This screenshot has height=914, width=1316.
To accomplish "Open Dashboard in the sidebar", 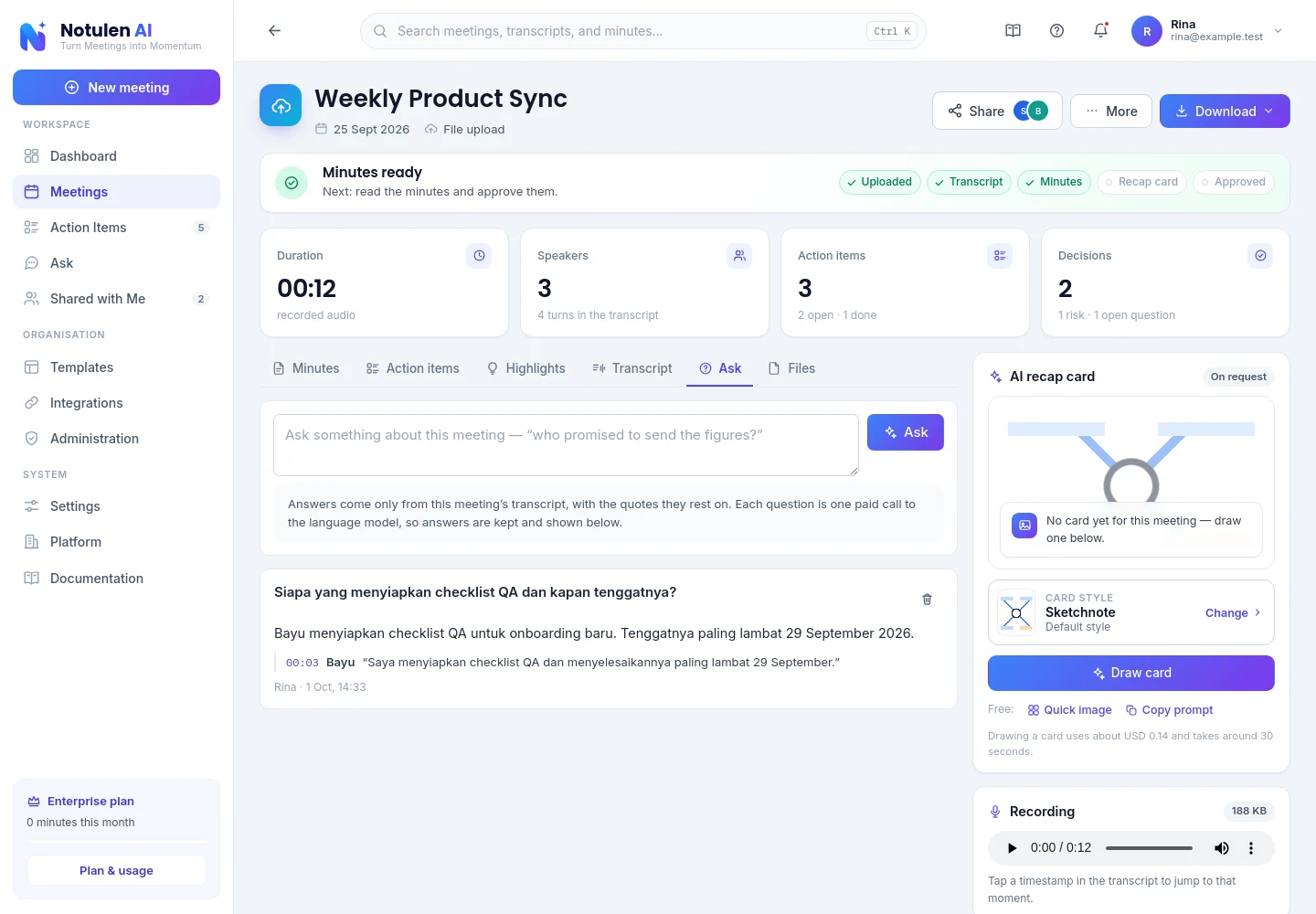I will click(x=116, y=156).
